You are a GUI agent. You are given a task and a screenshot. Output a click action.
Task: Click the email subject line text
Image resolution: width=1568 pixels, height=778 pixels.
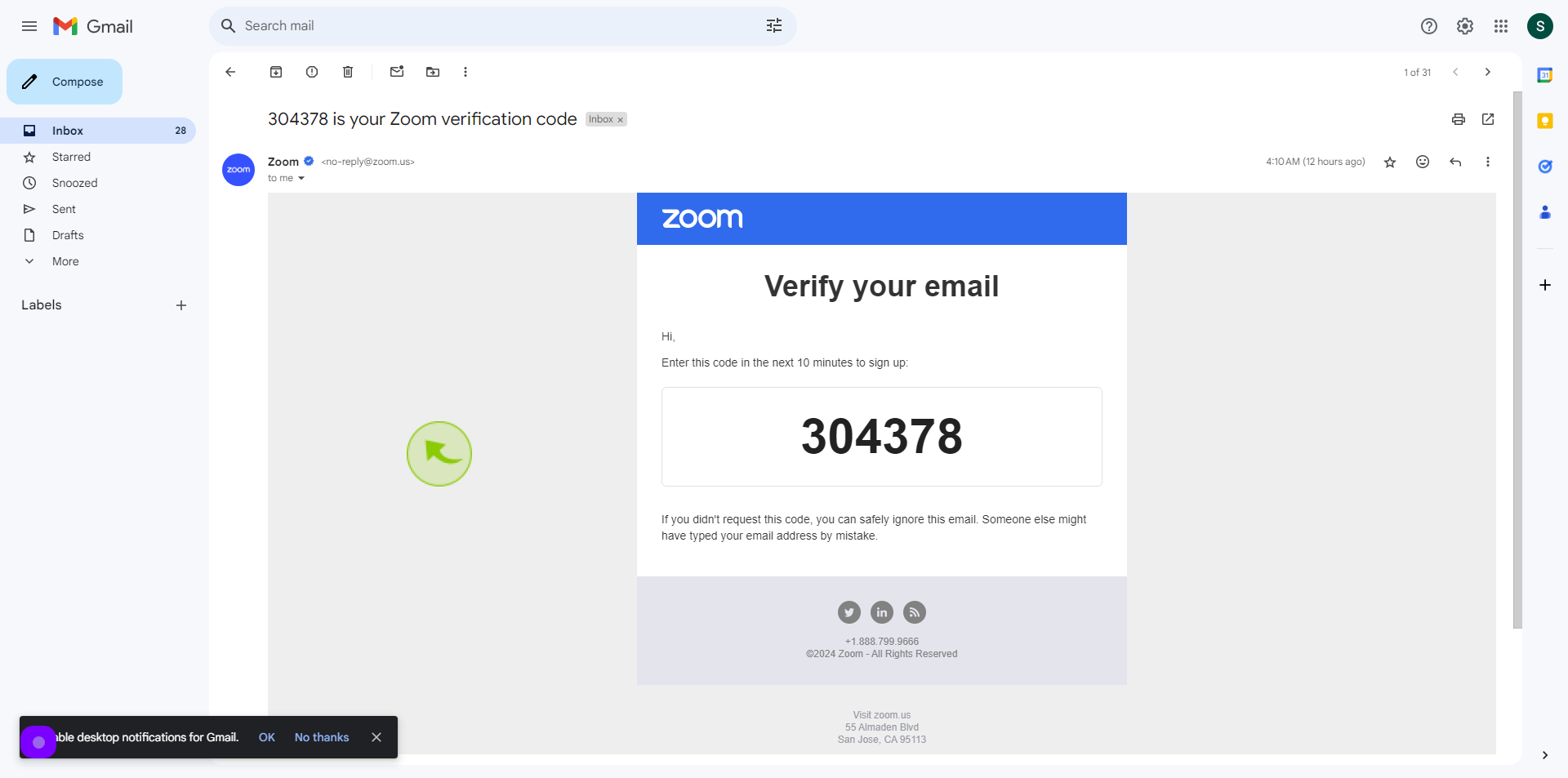[x=422, y=119]
